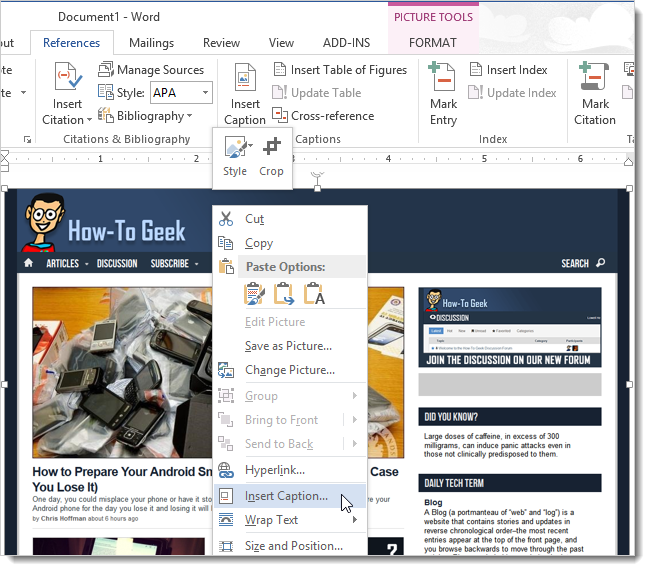Click Update Index

[x=512, y=92]
